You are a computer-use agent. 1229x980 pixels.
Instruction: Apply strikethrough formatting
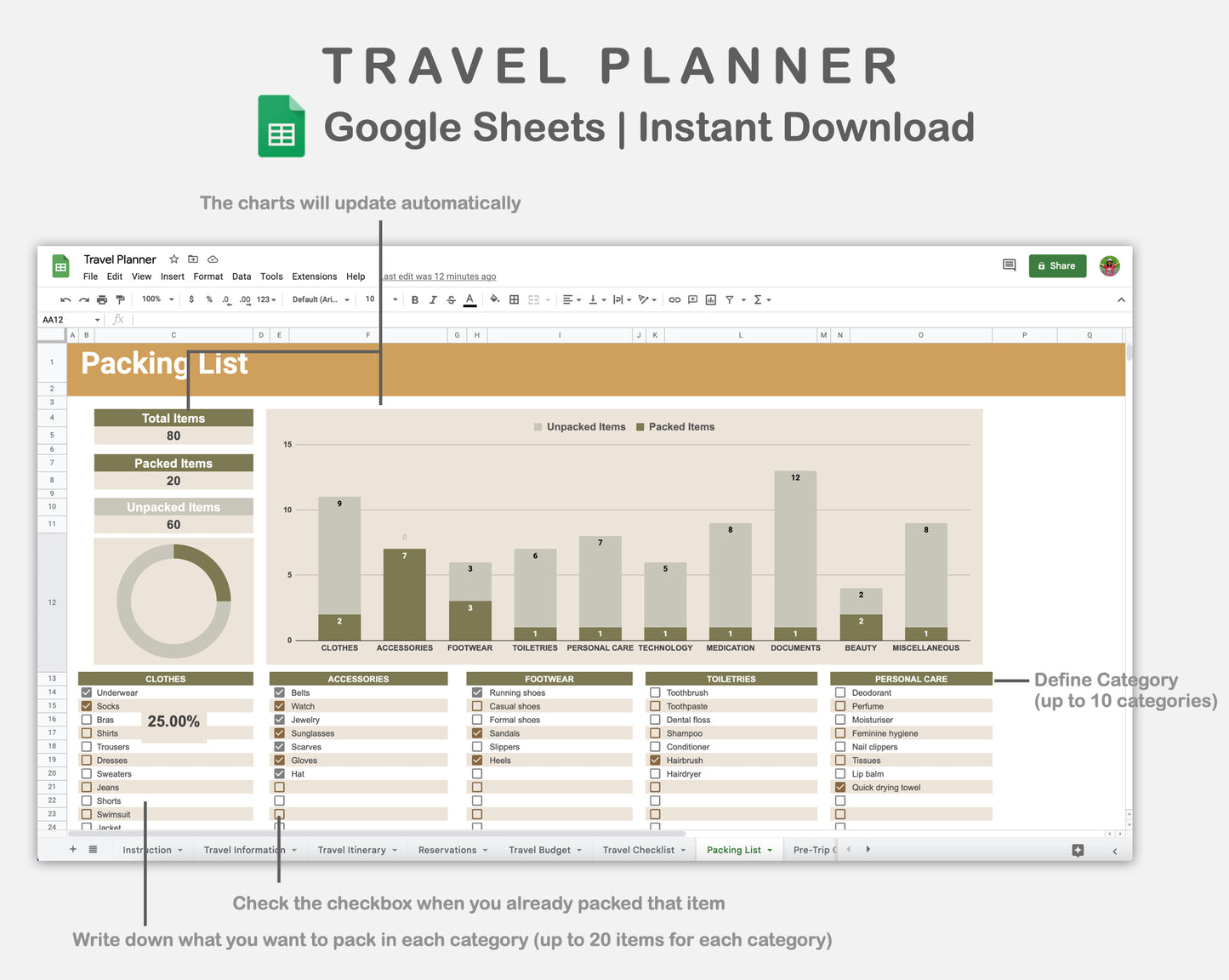[451, 299]
